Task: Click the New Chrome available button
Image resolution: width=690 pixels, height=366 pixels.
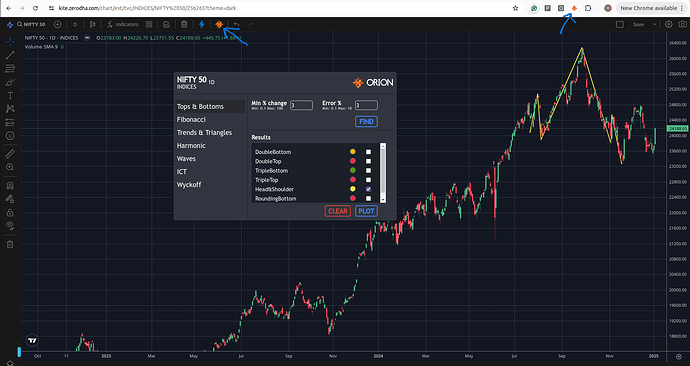Action: click(x=652, y=8)
